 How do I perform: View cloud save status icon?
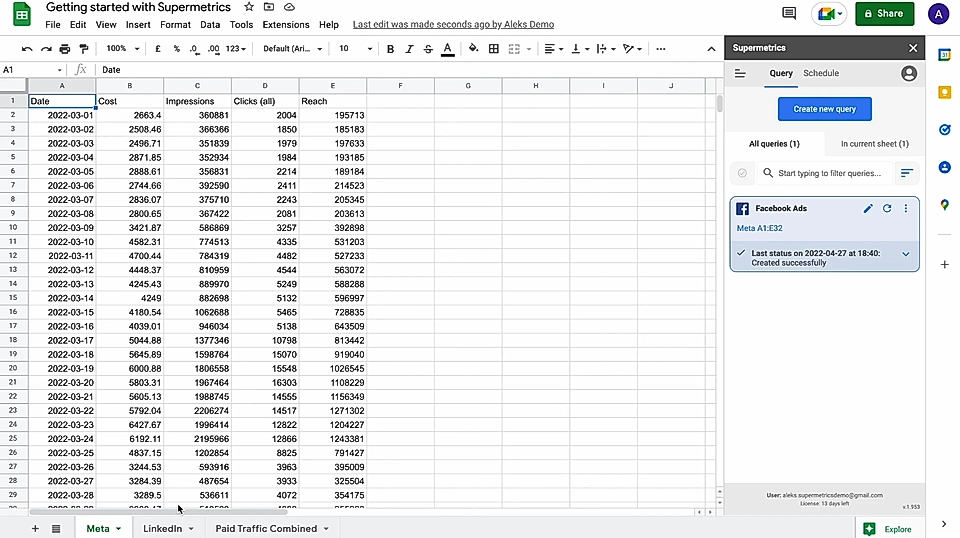[x=289, y=7]
